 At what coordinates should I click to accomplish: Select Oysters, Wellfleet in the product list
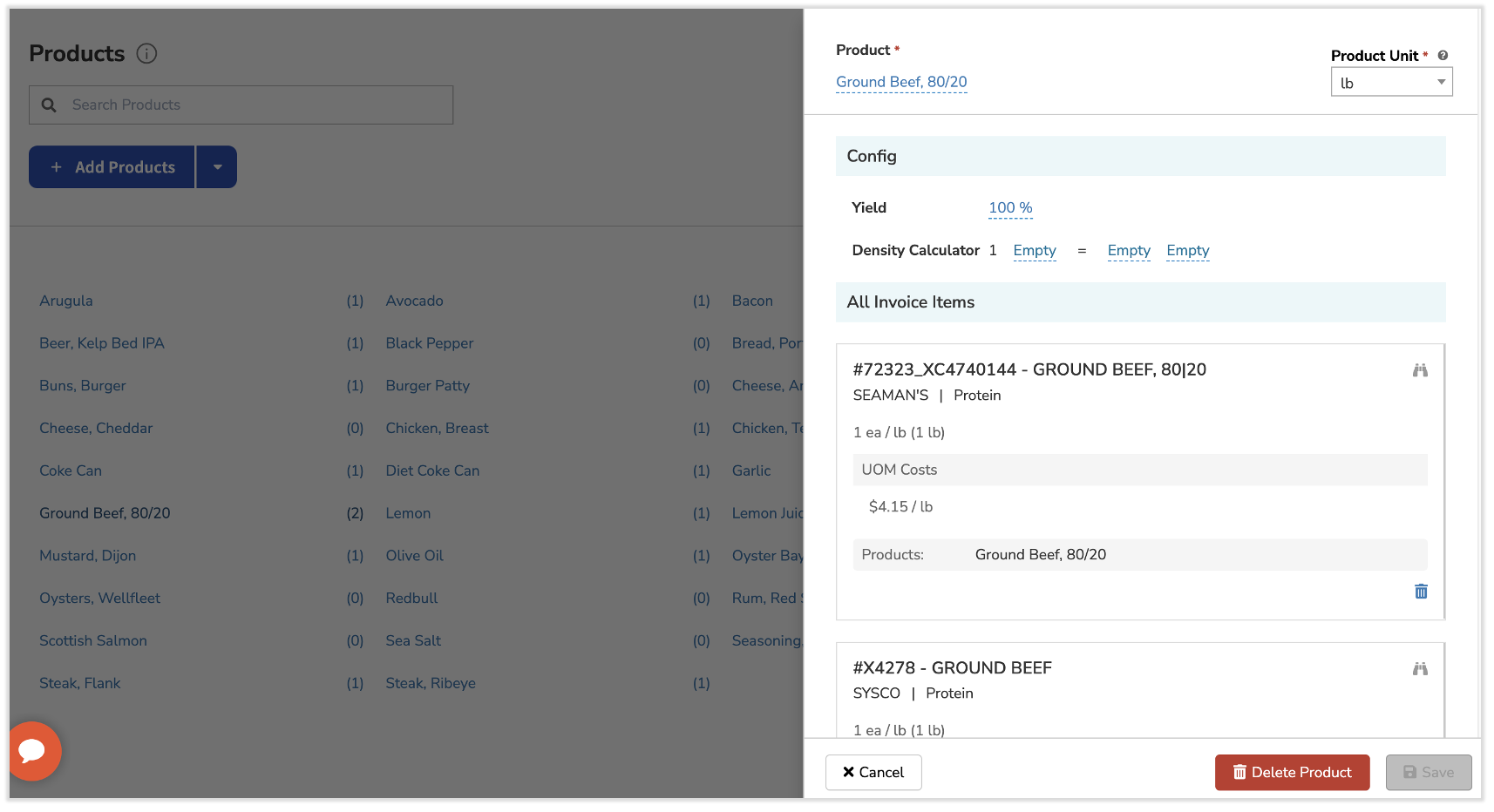tap(98, 598)
